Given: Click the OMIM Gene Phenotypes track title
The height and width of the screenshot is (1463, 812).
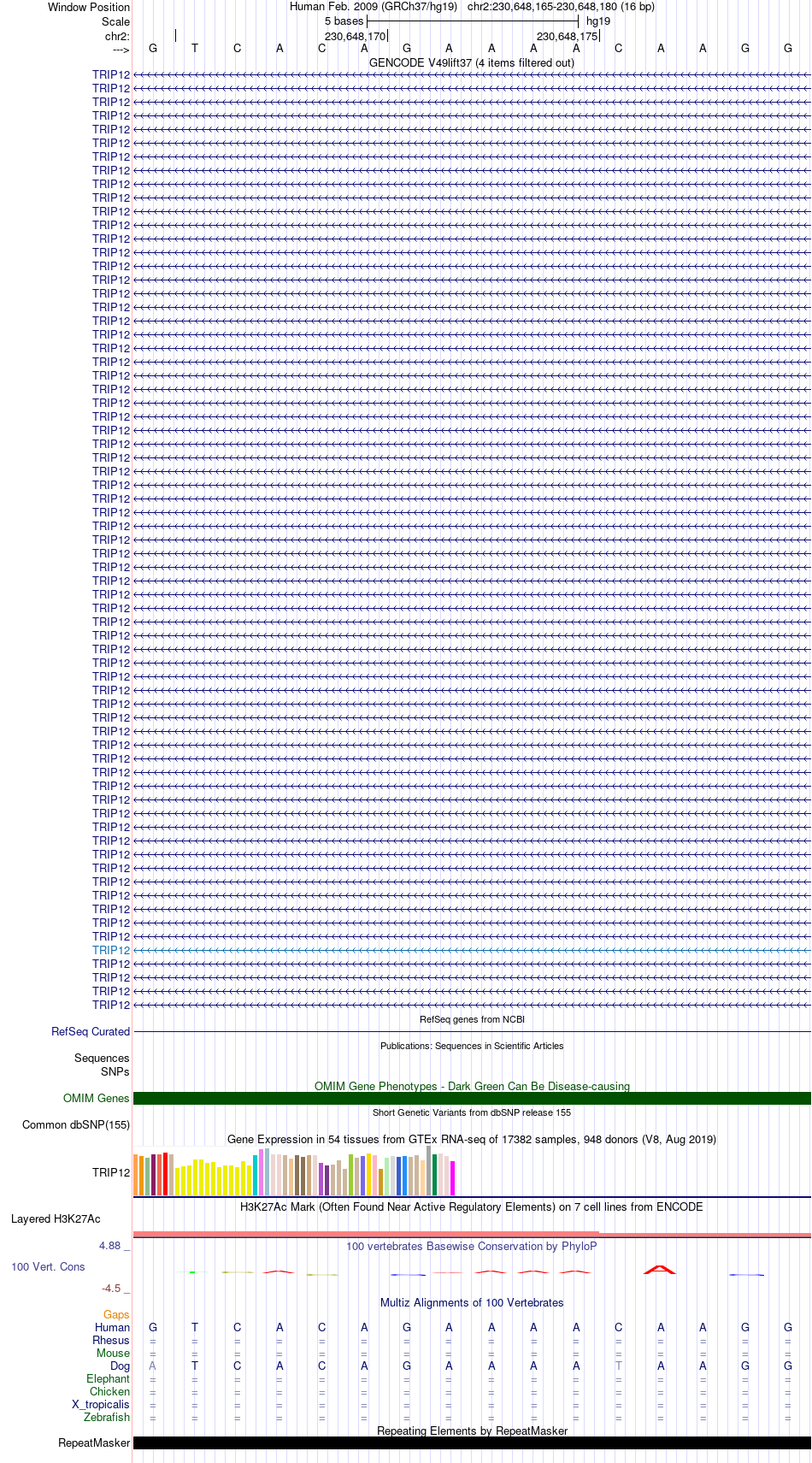Looking at the screenshot, I should (472, 1086).
